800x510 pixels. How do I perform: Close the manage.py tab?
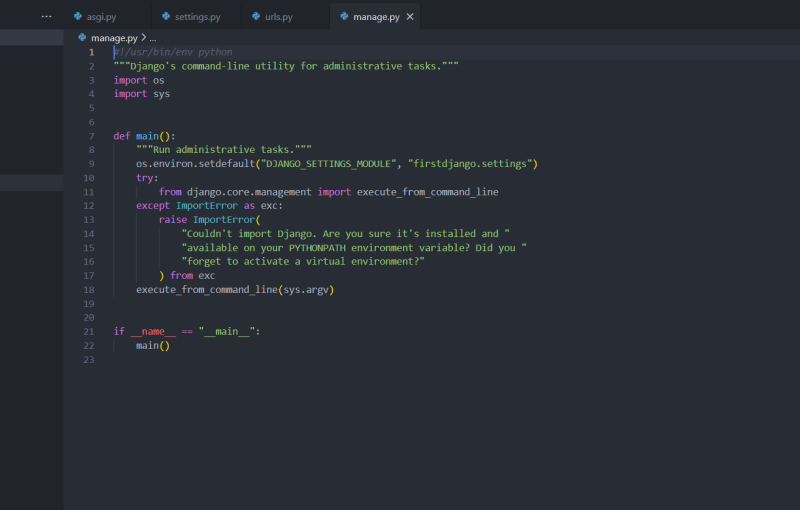pyautogui.click(x=410, y=17)
